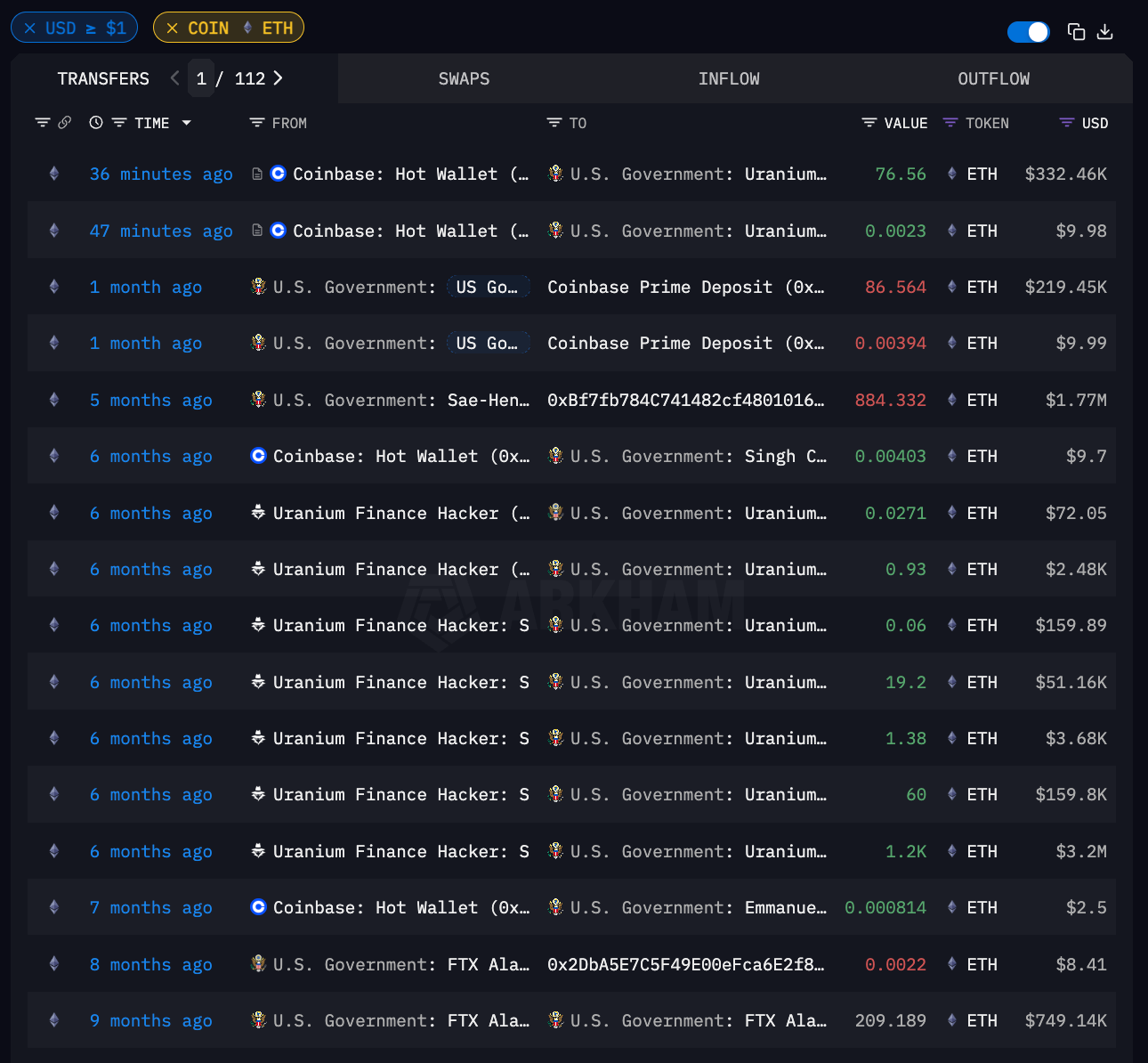1148x1063 pixels.
Task: Open the OUTFLOW tab
Action: pos(993,78)
